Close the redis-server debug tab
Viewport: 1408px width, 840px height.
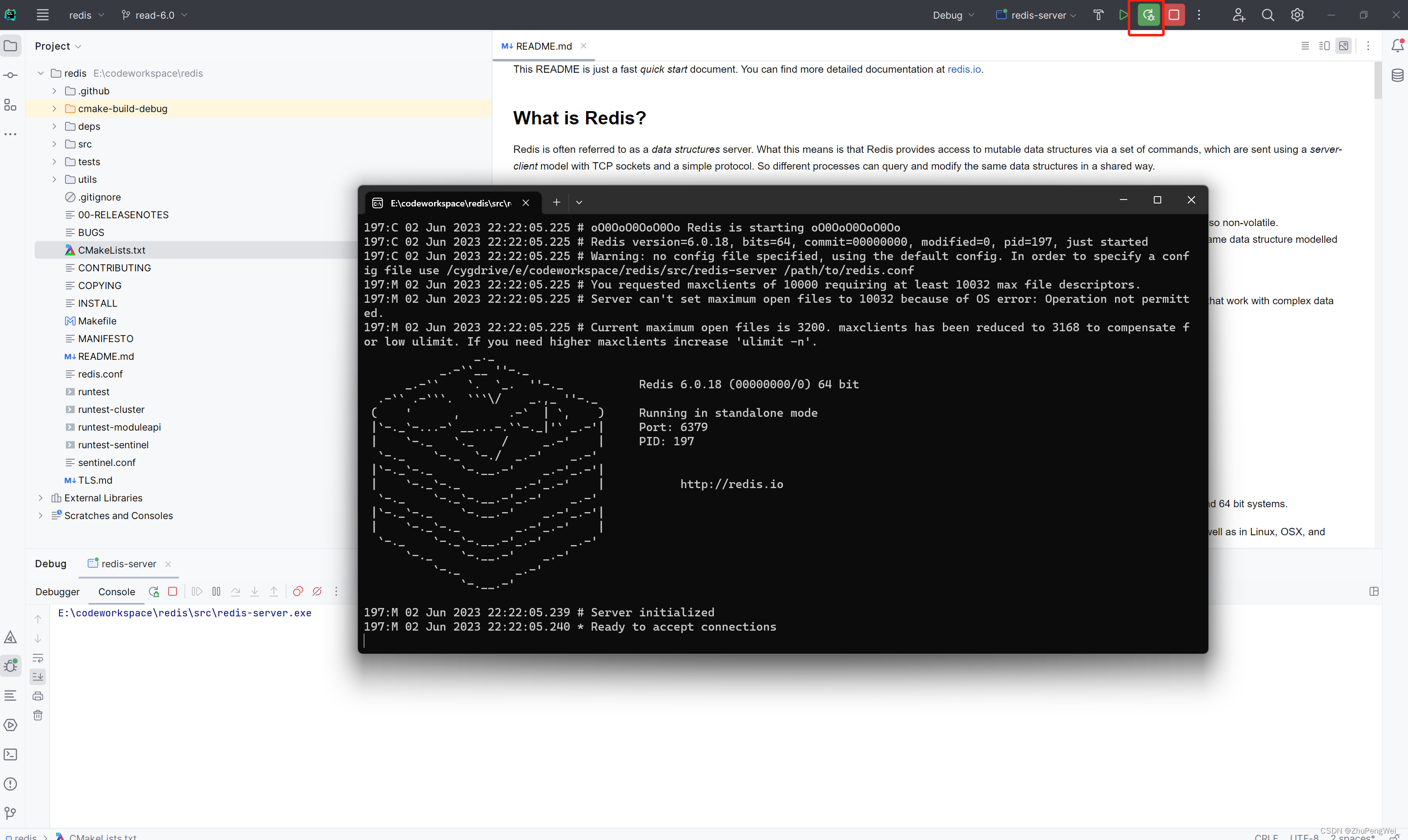(168, 564)
